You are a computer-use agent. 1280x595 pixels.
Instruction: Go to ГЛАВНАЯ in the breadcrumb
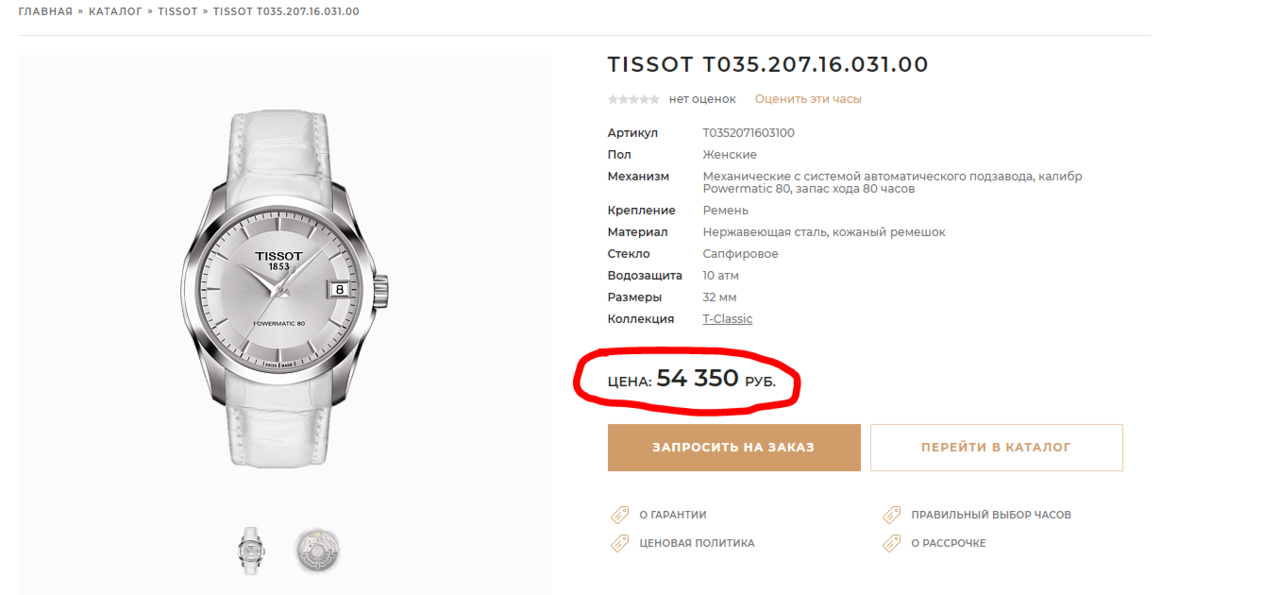click(x=45, y=11)
